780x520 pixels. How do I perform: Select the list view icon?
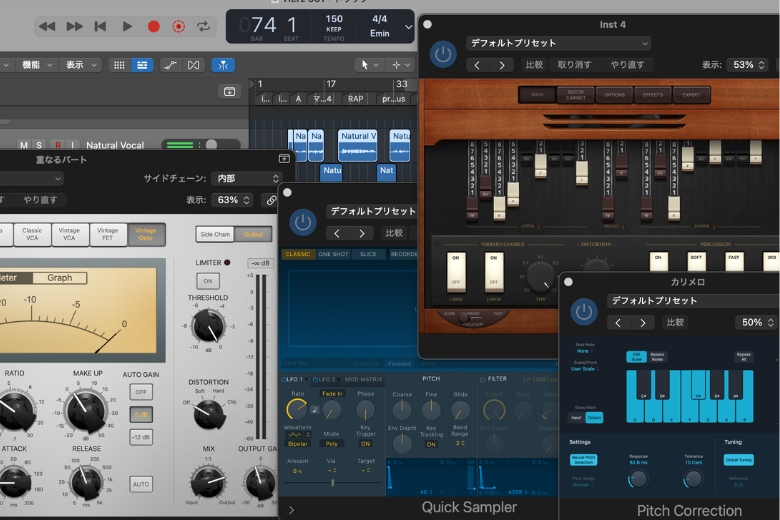[142, 65]
